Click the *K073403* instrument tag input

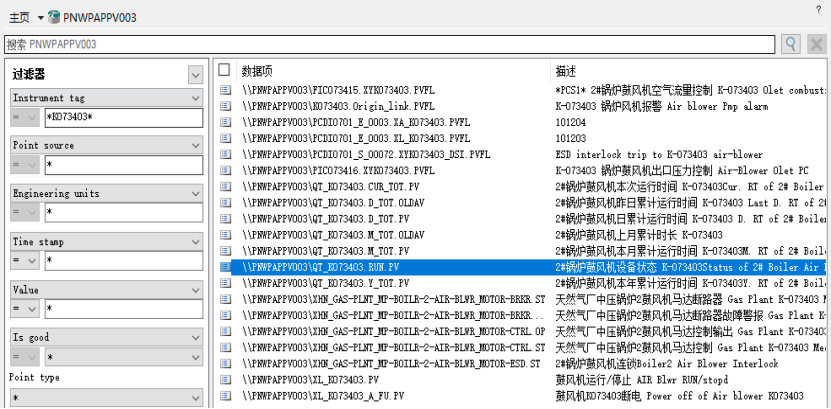[x=123, y=118]
